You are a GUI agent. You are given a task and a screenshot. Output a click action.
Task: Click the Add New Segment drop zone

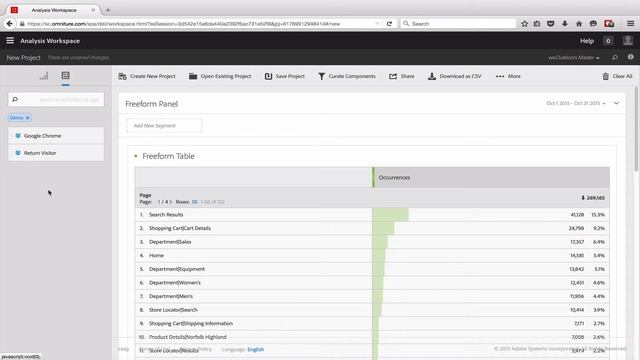(164, 125)
